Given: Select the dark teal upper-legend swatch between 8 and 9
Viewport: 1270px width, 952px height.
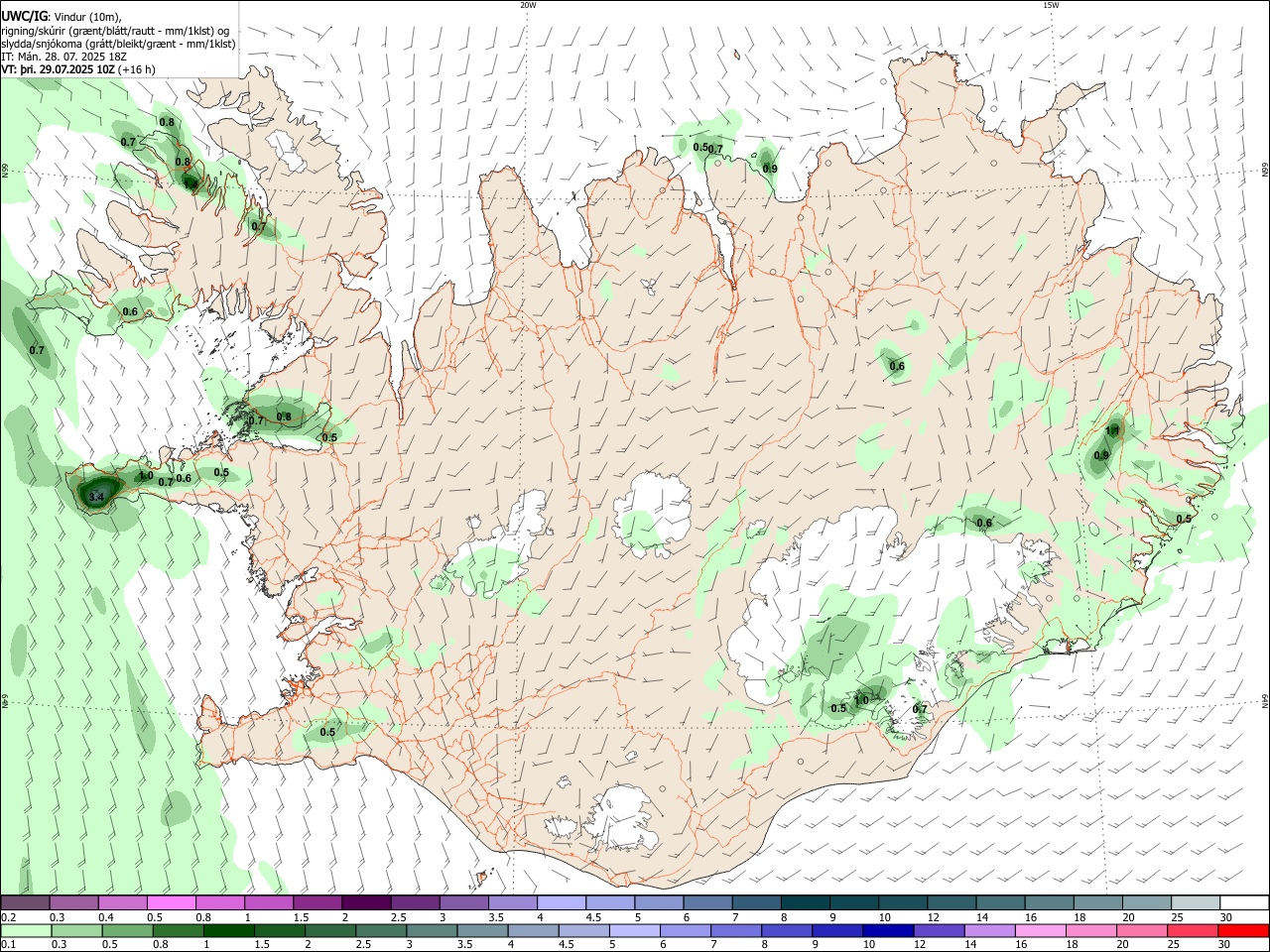Looking at the screenshot, I should click(806, 903).
